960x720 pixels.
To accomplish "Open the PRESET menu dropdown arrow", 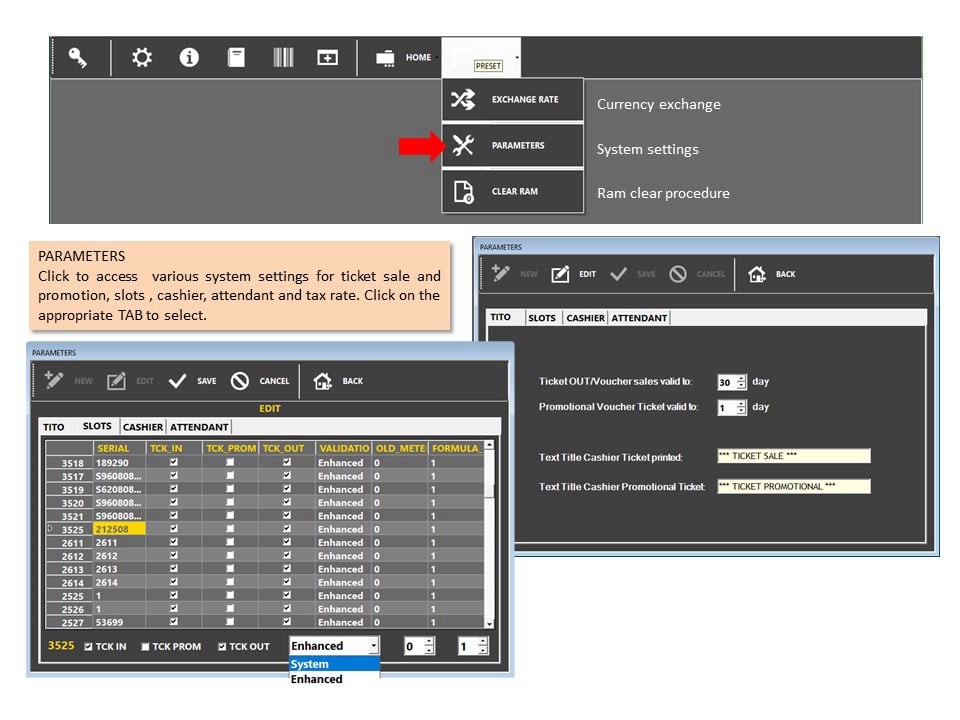I will [x=517, y=58].
